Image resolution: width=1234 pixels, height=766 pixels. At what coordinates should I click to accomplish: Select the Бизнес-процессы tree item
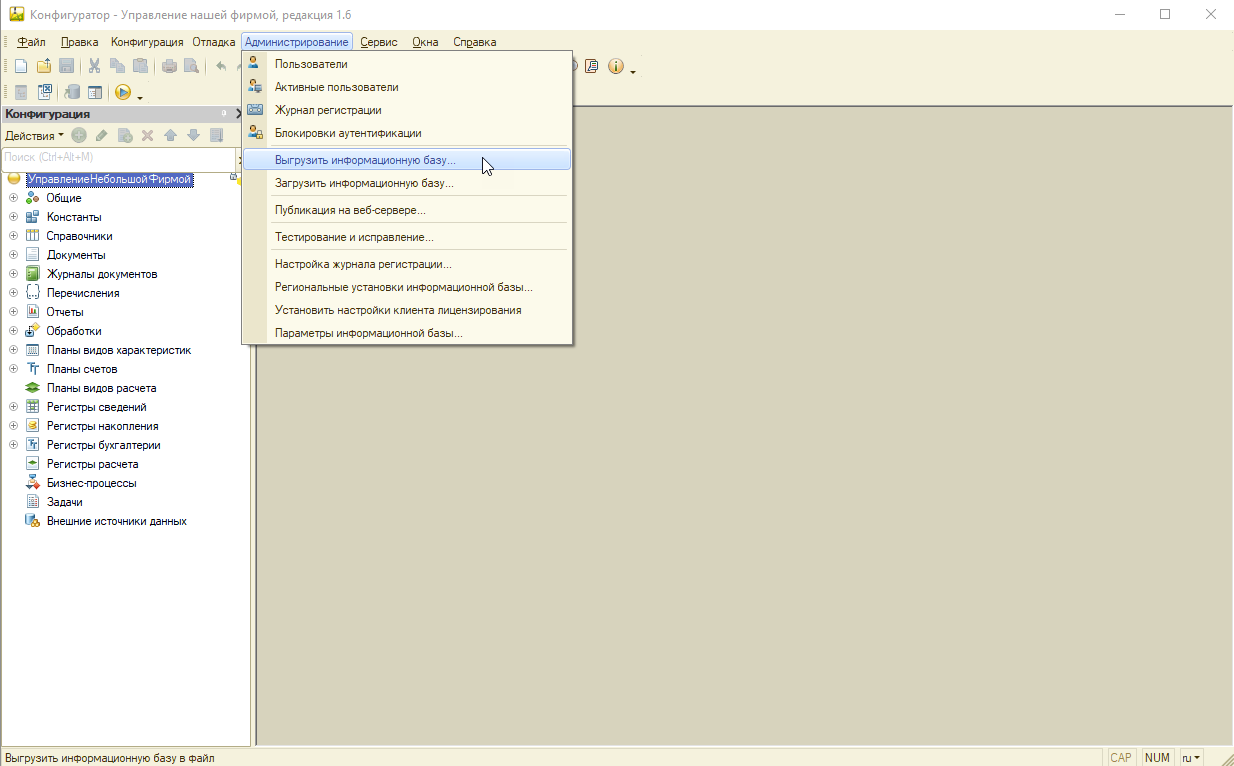pos(91,483)
